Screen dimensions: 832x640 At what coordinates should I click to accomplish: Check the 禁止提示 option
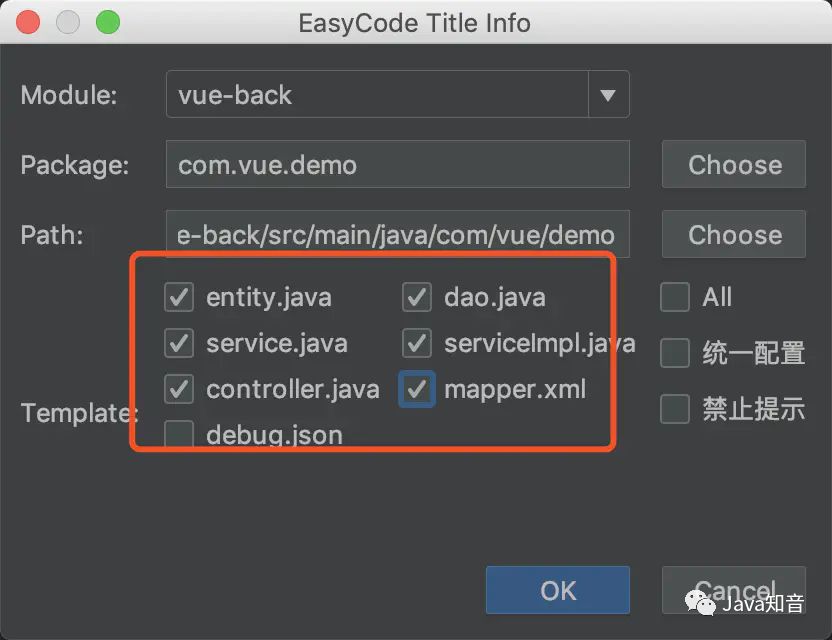click(675, 408)
